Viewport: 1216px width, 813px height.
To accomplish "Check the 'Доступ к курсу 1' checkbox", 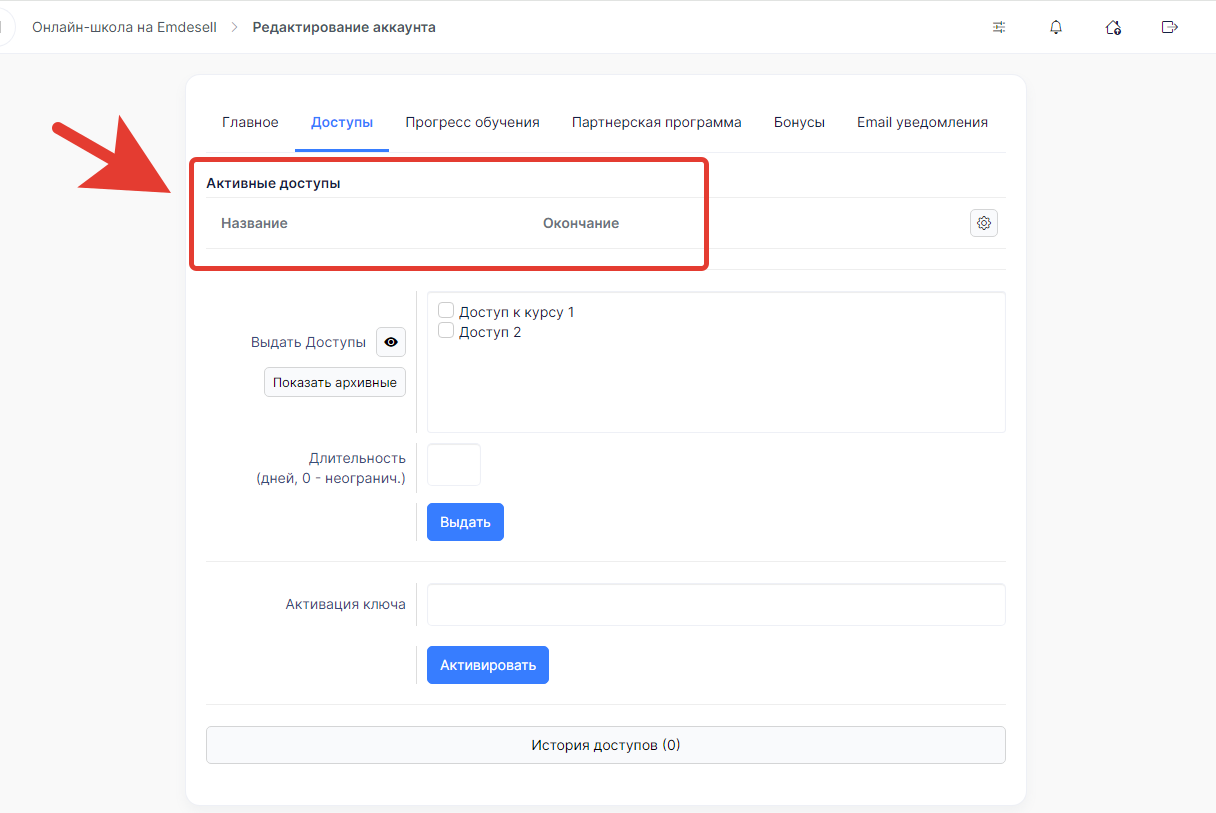I will (447, 311).
